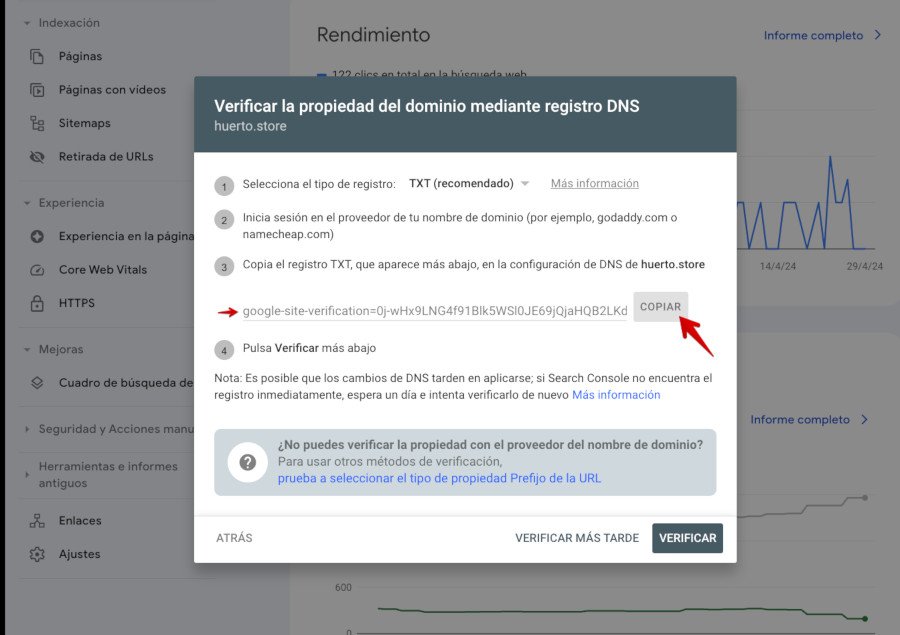Open Páginas con vídeos report

pos(112,90)
